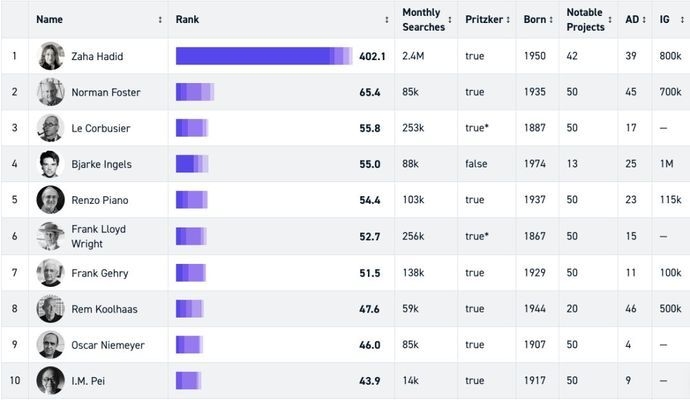Open the I.M. Pei row name

(x=90, y=381)
